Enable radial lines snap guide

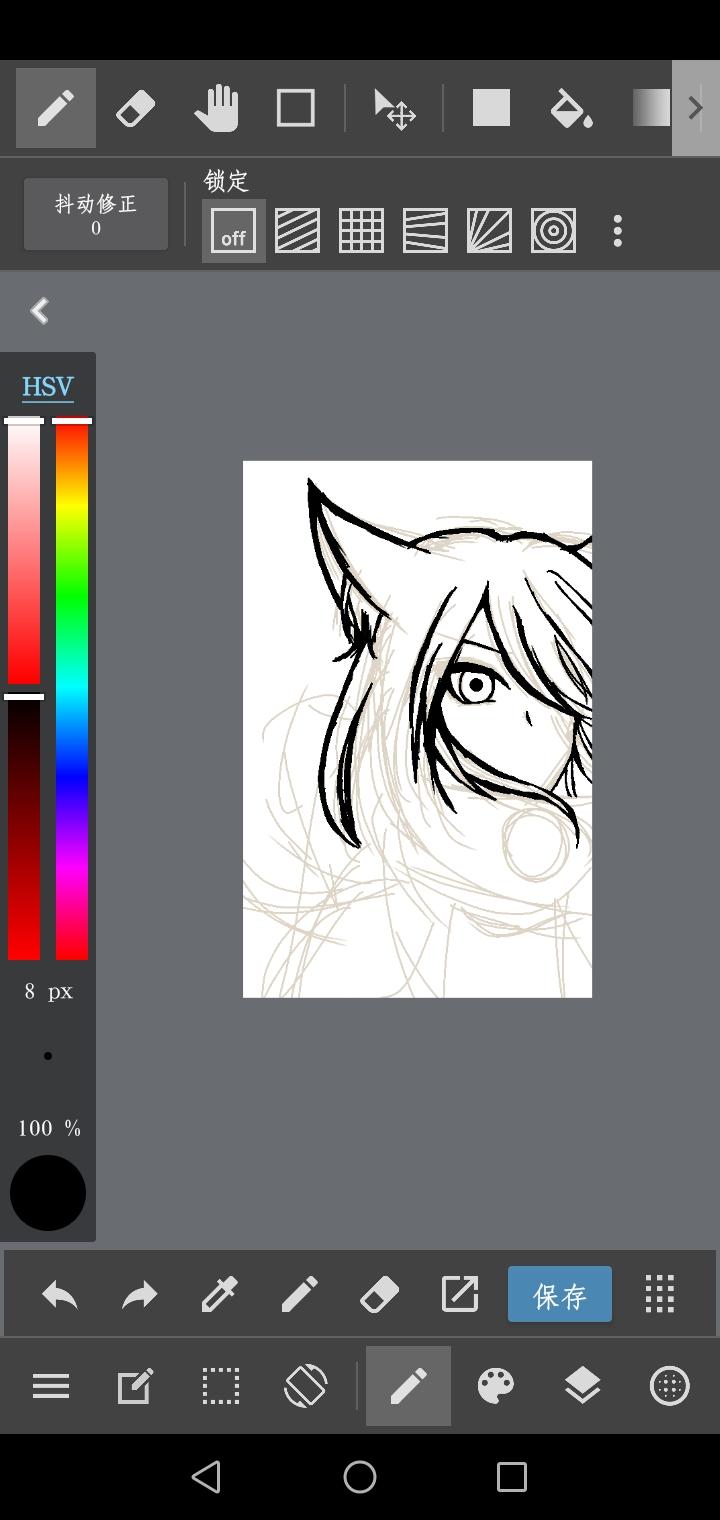(489, 231)
